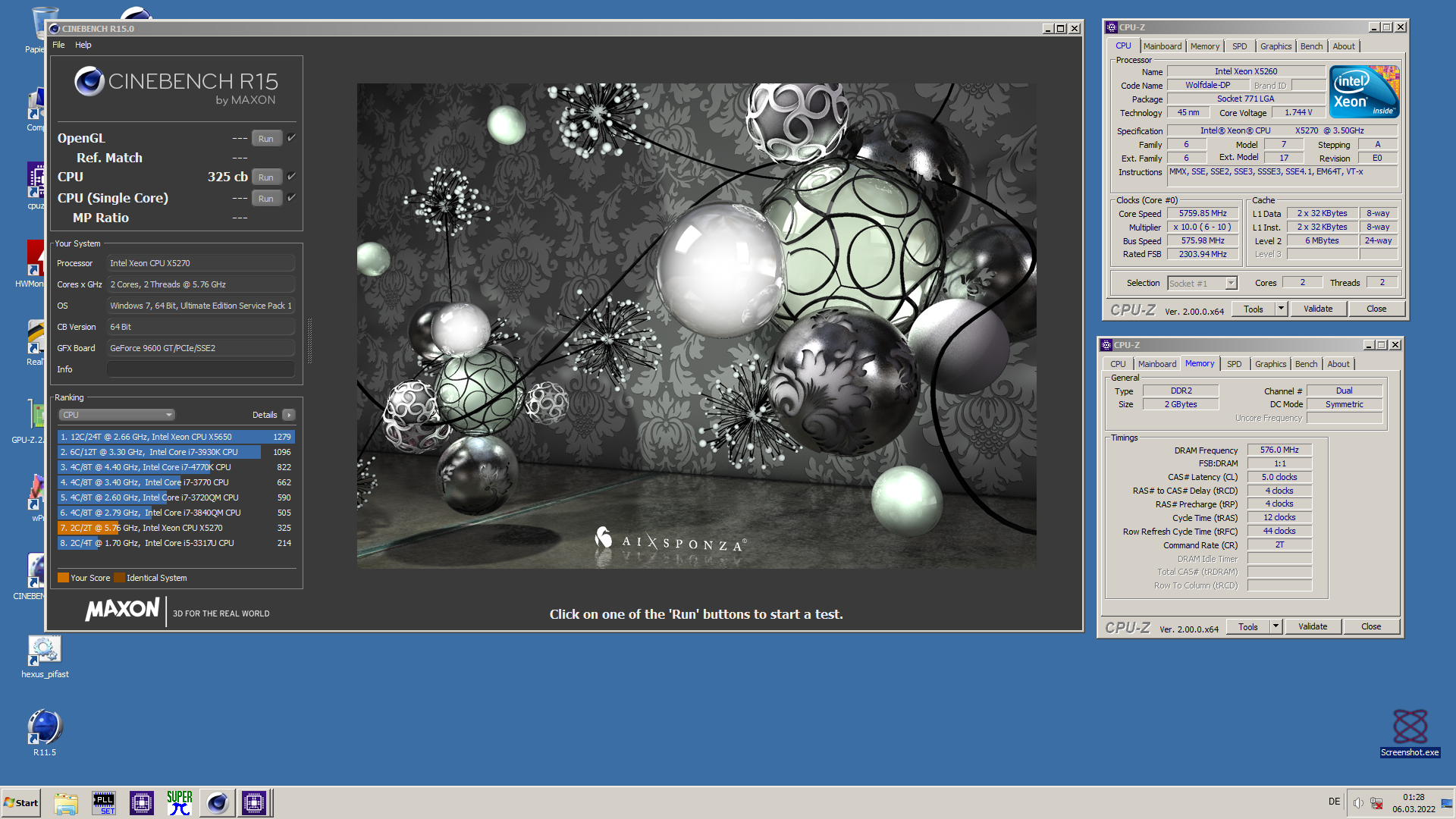Viewport: 1456px width, 819px height.
Task: Toggle CPU Single Core test checkmark
Action: [x=291, y=198]
